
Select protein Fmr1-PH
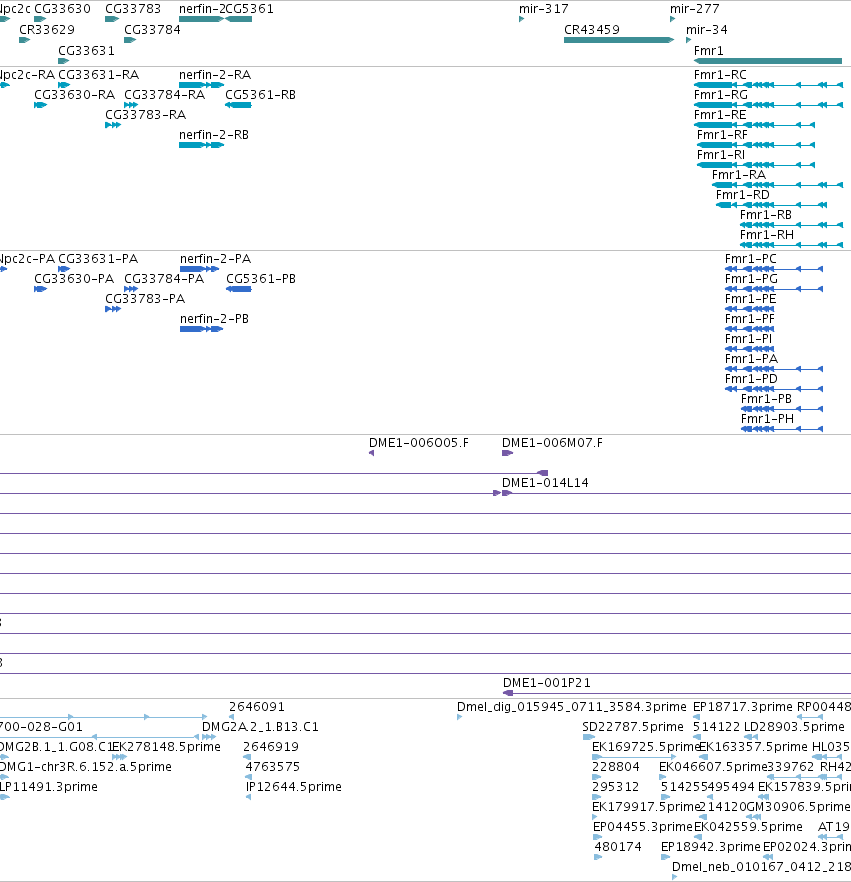[x=782, y=429]
